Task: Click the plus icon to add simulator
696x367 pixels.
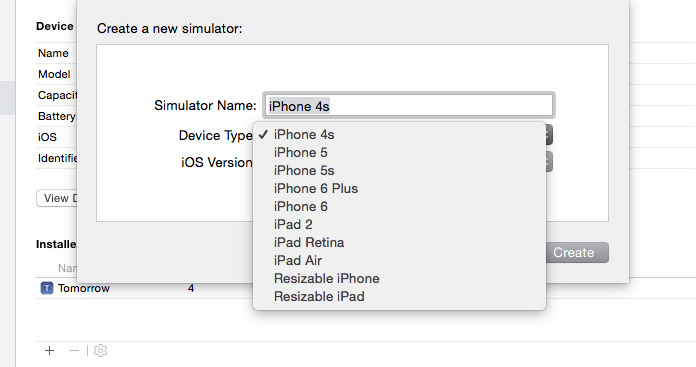Action: [x=49, y=351]
